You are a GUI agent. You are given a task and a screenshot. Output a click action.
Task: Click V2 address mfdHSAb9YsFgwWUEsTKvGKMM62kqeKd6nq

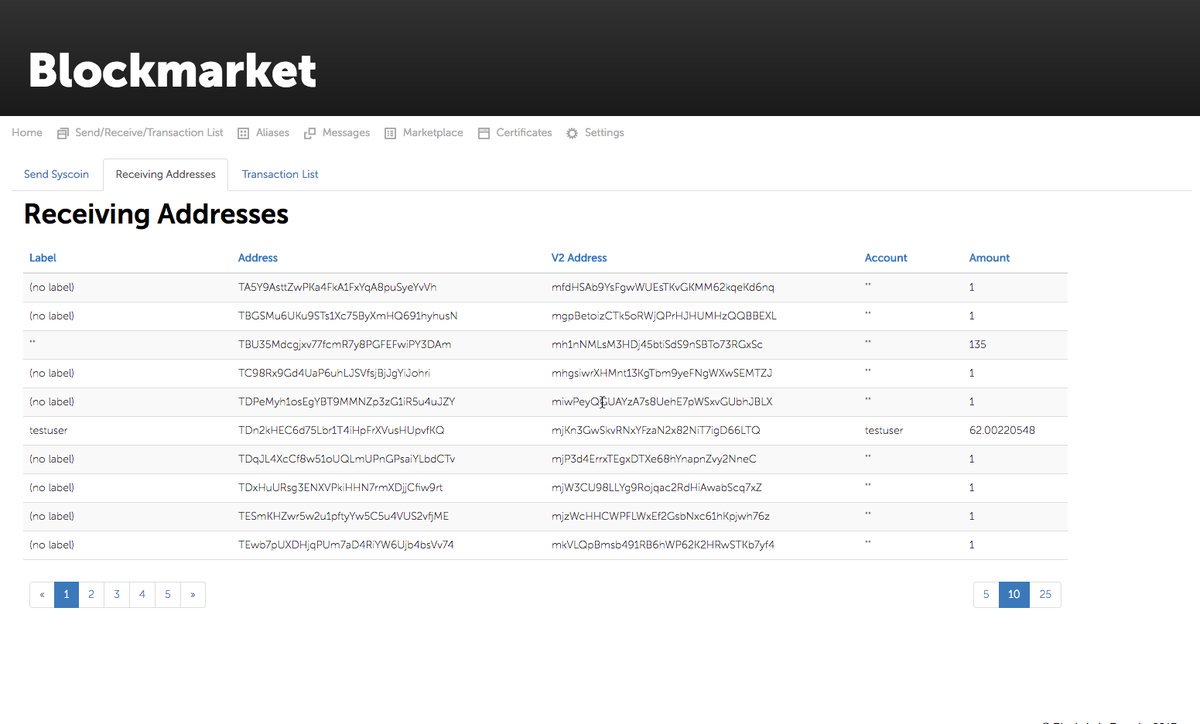(663, 287)
